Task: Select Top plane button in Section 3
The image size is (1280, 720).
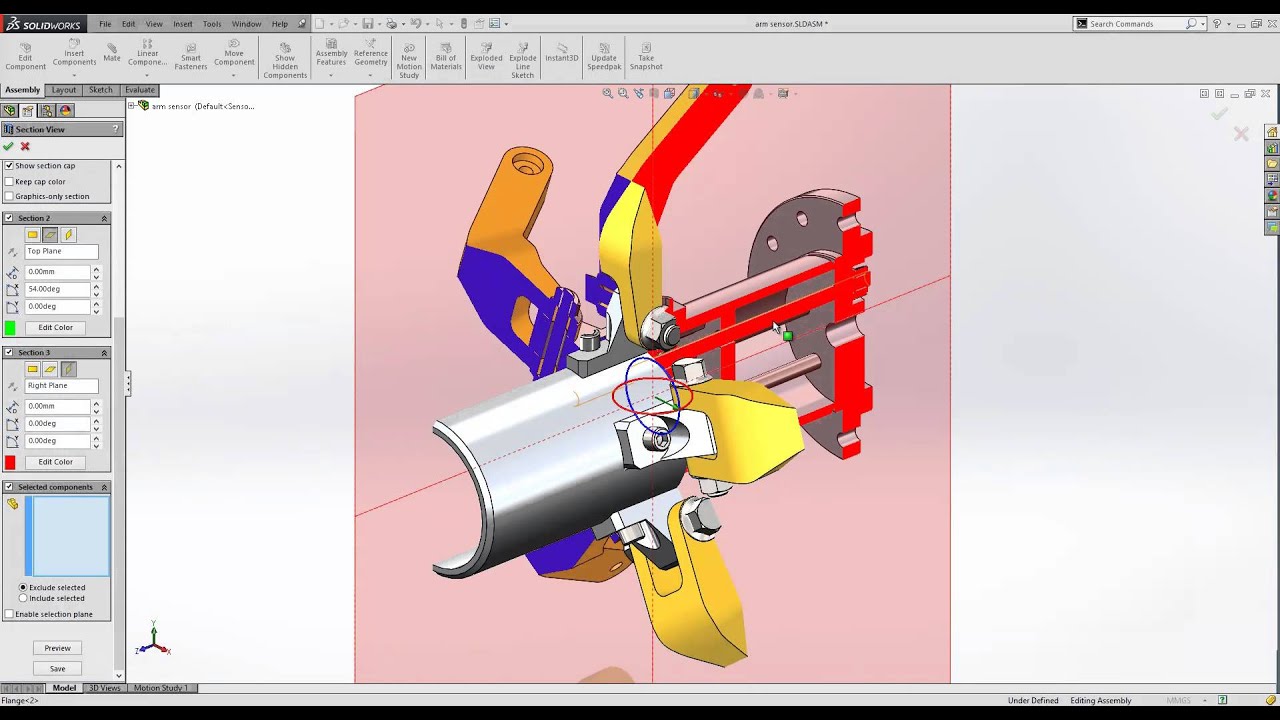Action: click(x=50, y=369)
